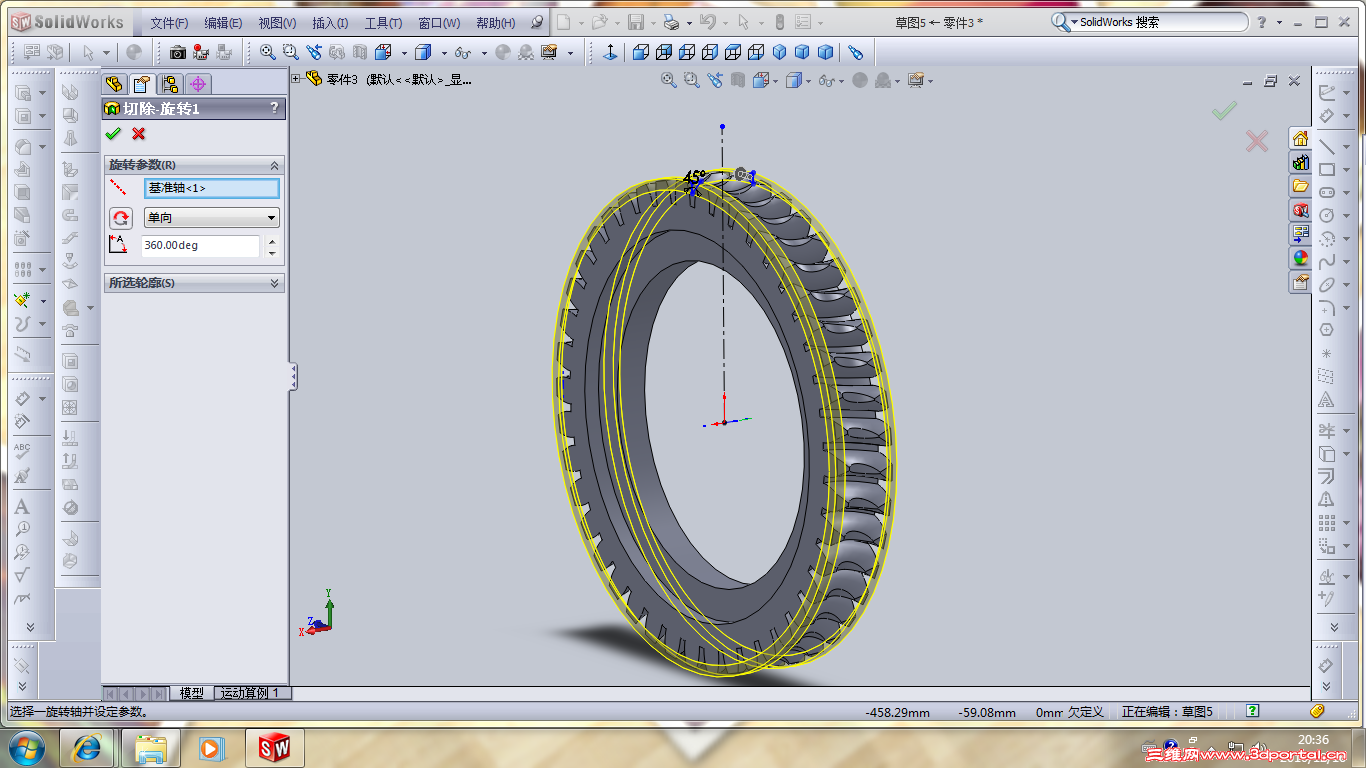Switch to the PropertyManager tab

click(x=142, y=84)
